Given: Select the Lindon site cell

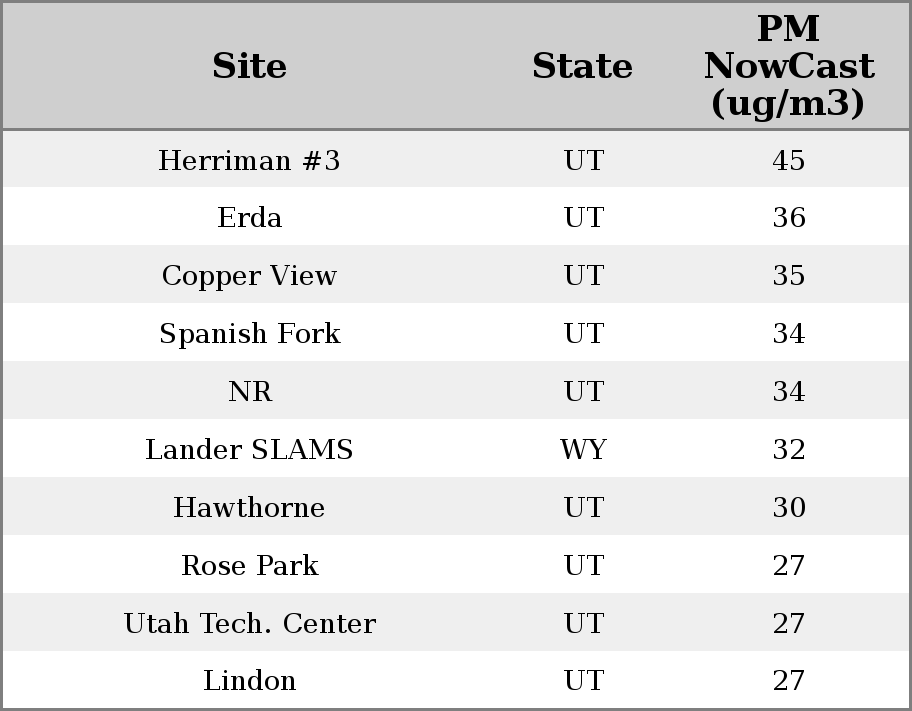Looking at the screenshot, I should [249, 681].
